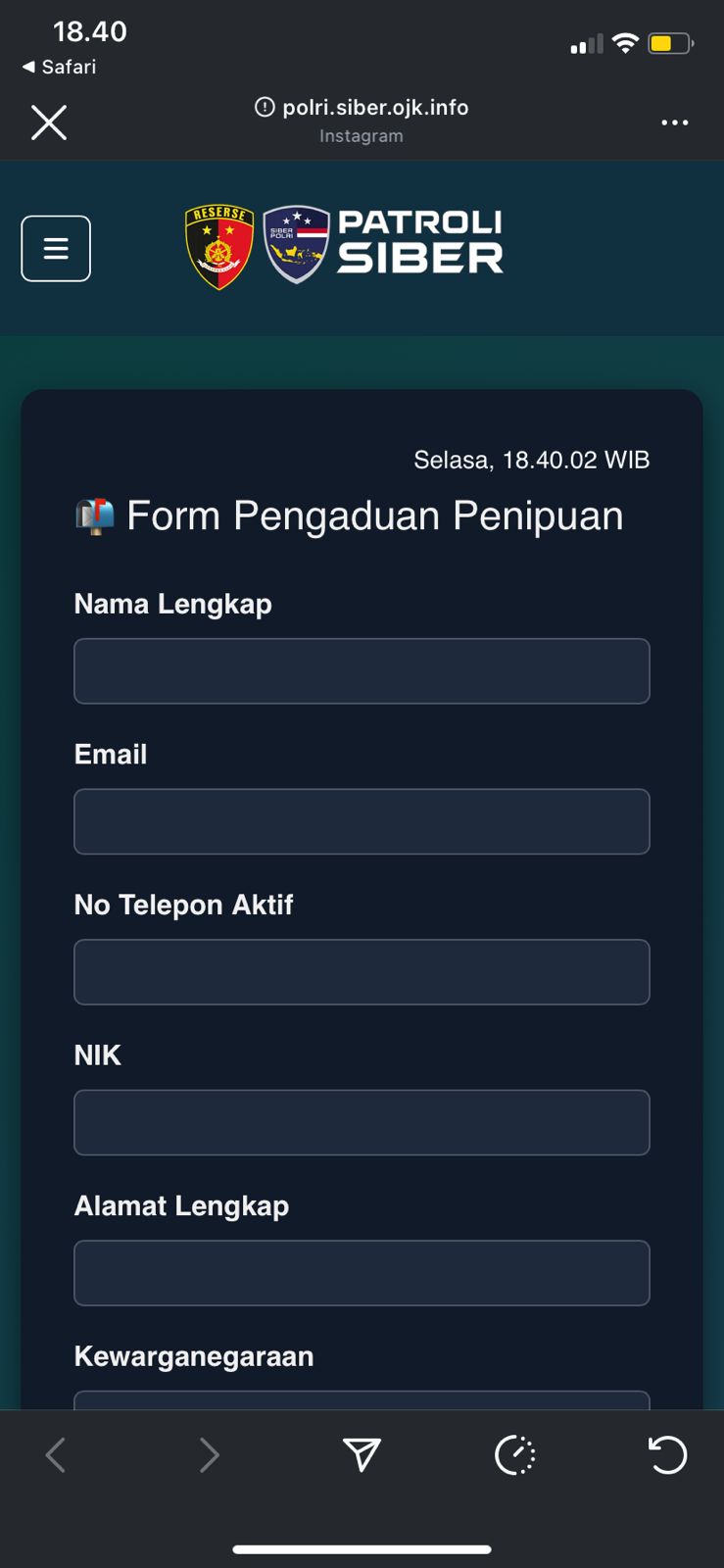Focus the Alamat Lengkap input field

coord(362,1273)
